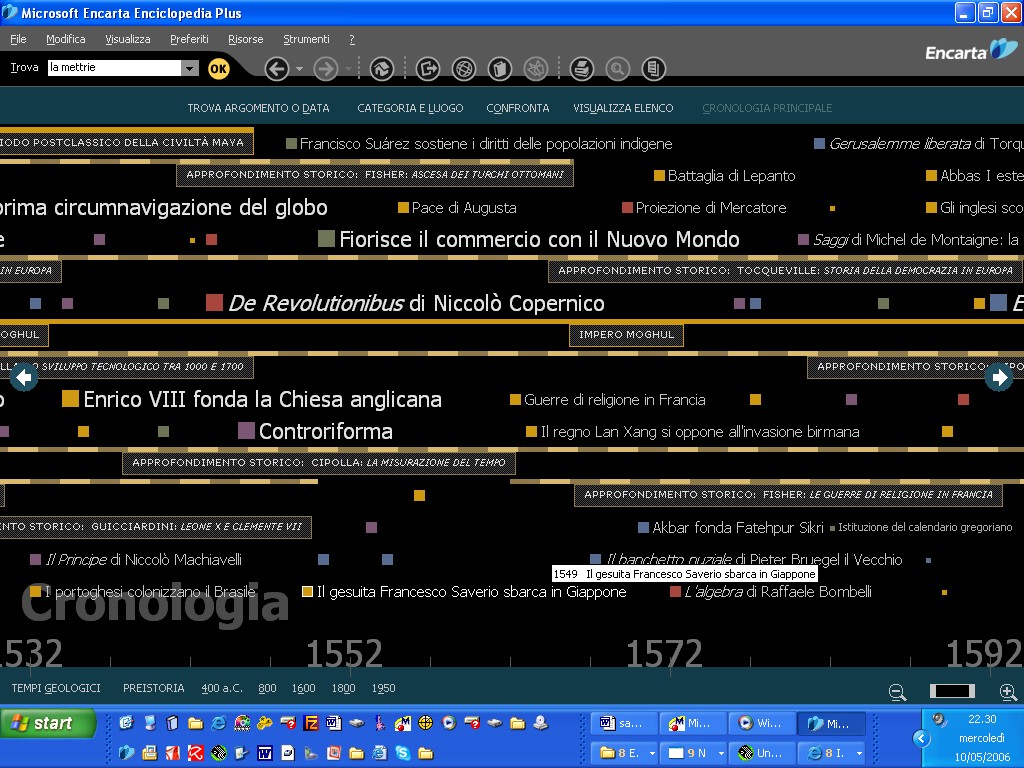This screenshot has width=1024, height=768.
Task: Click the copy pages toolbar icon
Action: click(x=653, y=69)
